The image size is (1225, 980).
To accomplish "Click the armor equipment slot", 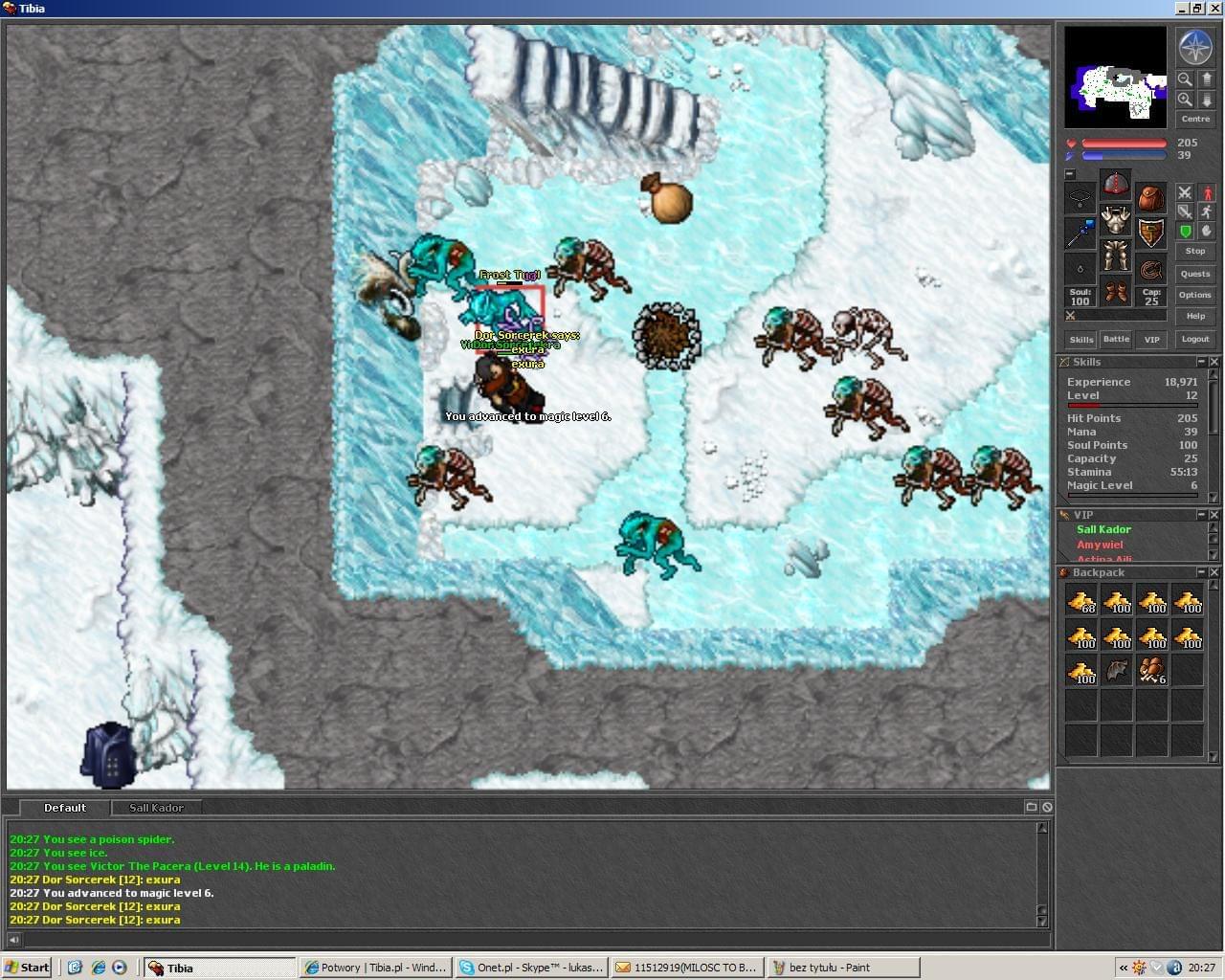I will 1115,219.
